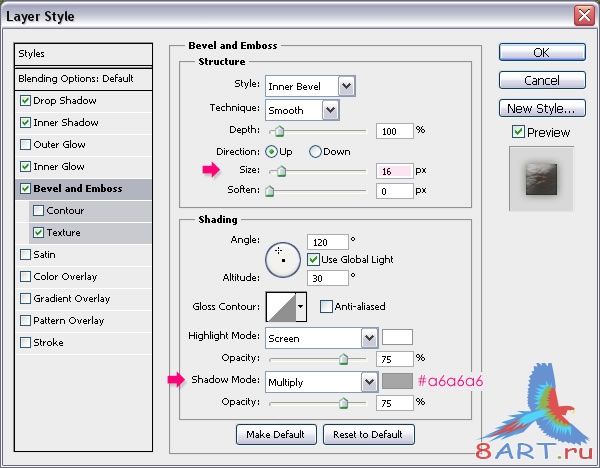This screenshot has width=600, height=468.
Task: Uncheck the Texture checkbox
Action: pyautogui.click(x=38, y=232)
